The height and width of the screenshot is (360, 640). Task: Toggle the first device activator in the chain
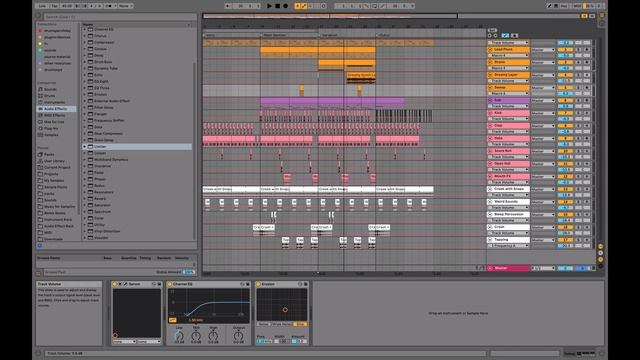pyautogui.click(x=115, y=284)
